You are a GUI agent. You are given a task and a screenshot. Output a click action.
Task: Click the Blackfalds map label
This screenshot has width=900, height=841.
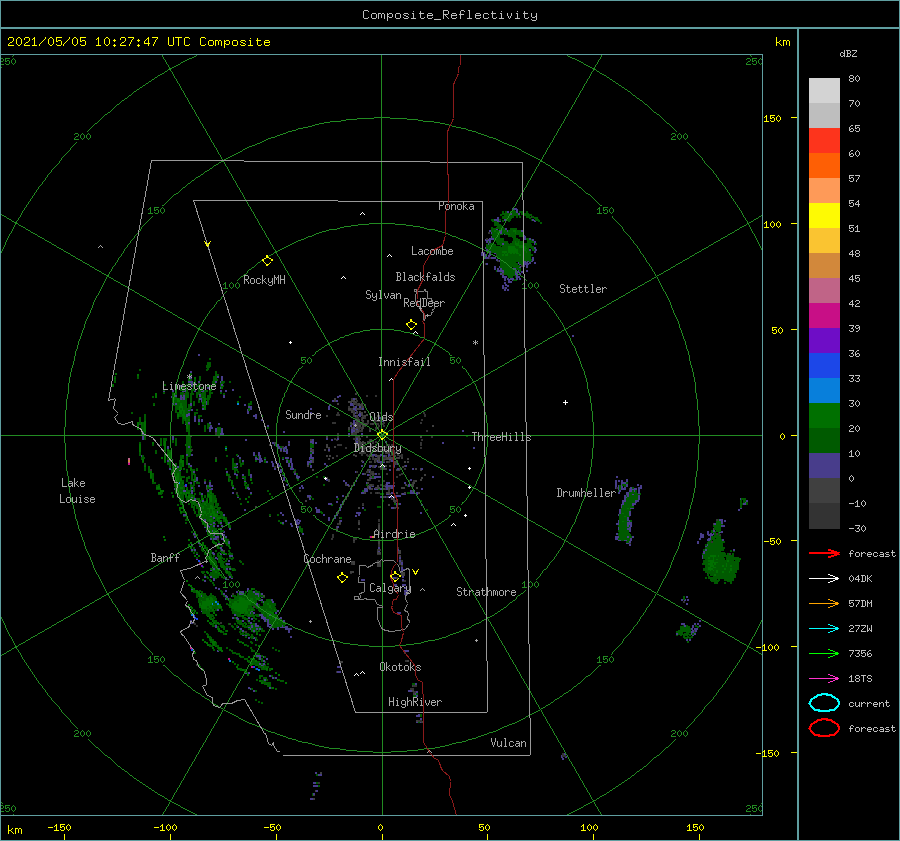pyautogui.click(x=425, y=277)
